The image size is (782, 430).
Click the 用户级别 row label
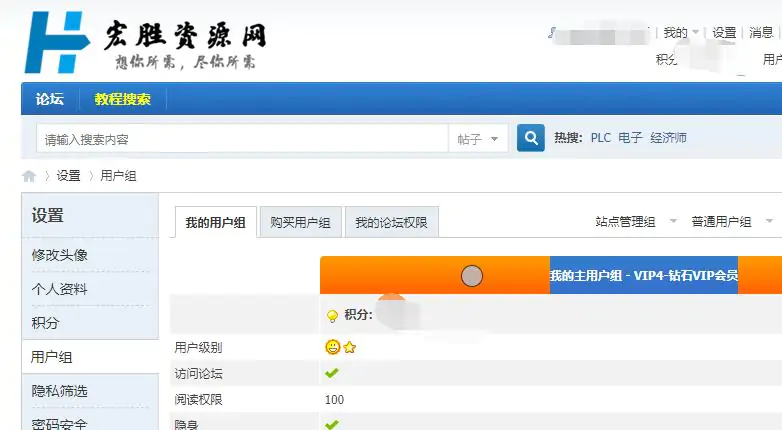tap(198, 347)
